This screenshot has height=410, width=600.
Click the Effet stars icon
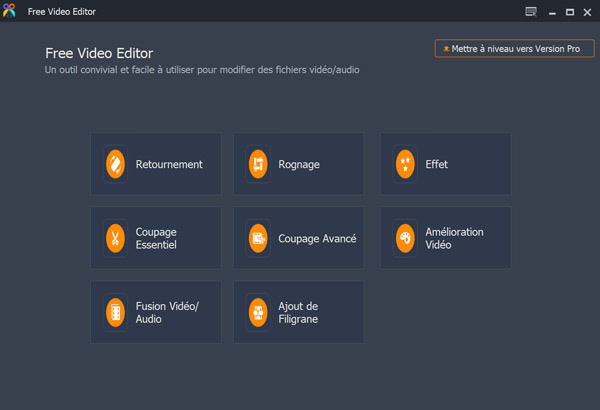pos(405,164)
